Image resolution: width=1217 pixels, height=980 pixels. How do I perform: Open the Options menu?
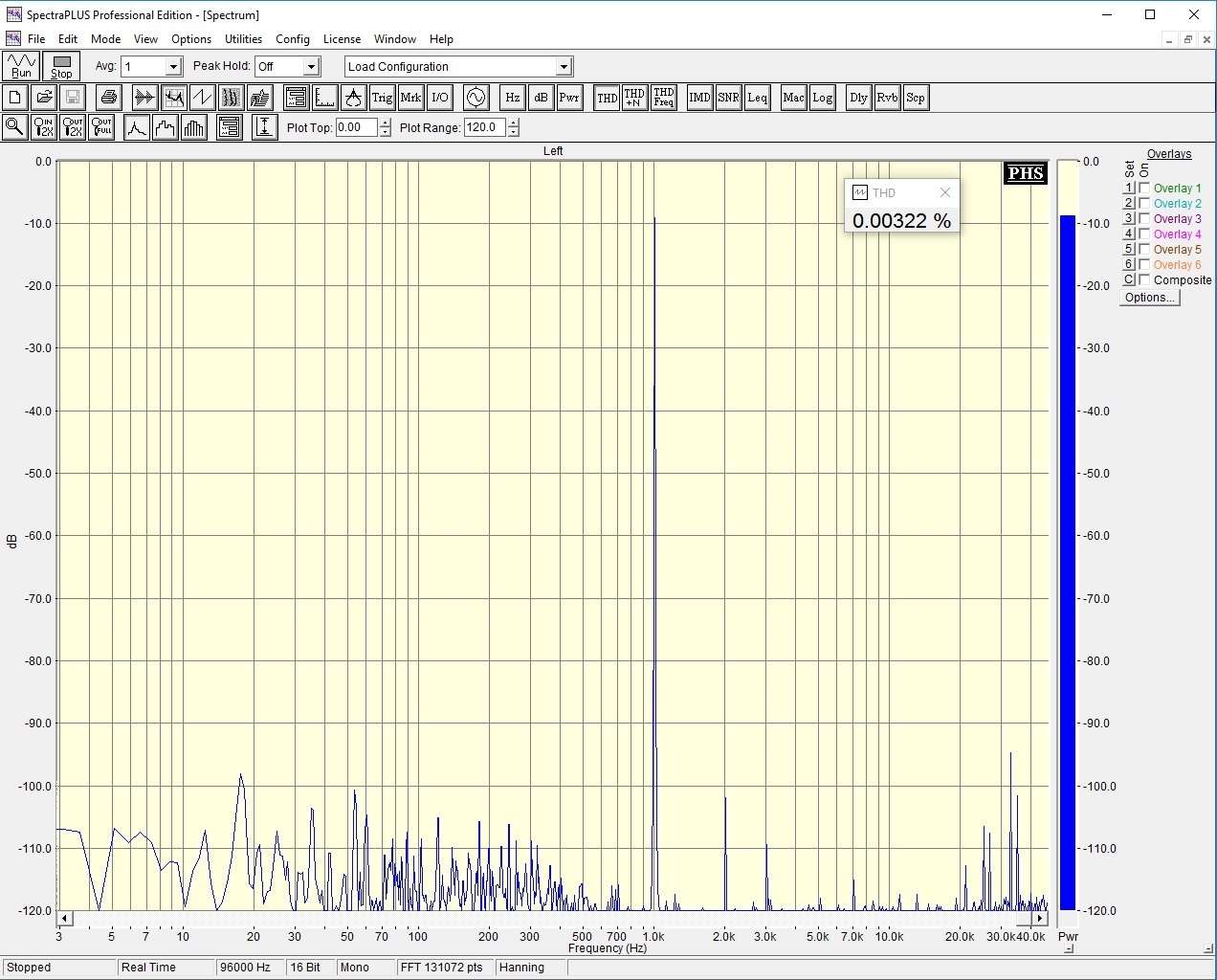(191, 39)
